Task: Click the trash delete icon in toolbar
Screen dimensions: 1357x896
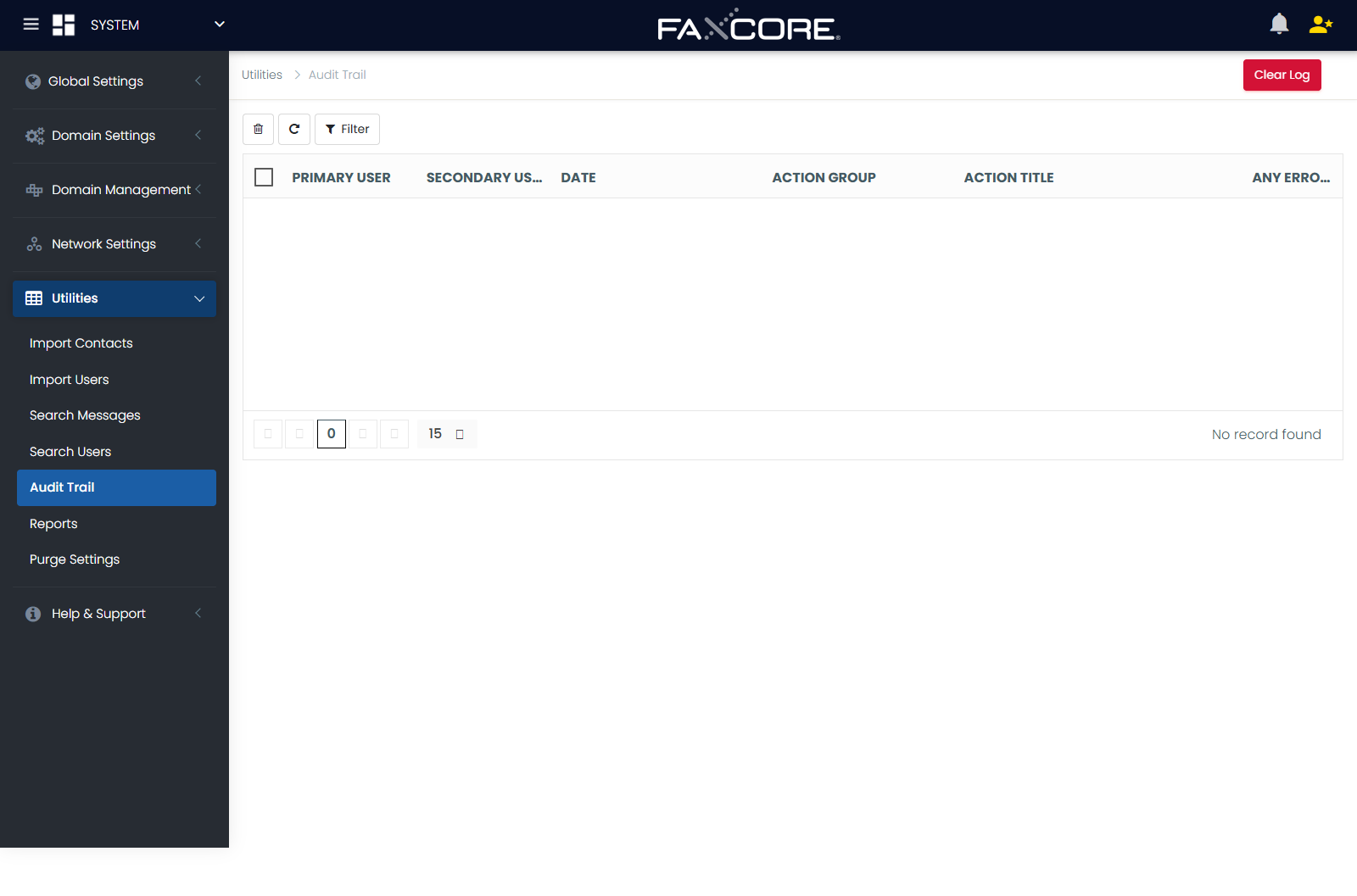Action: point(259,129)
